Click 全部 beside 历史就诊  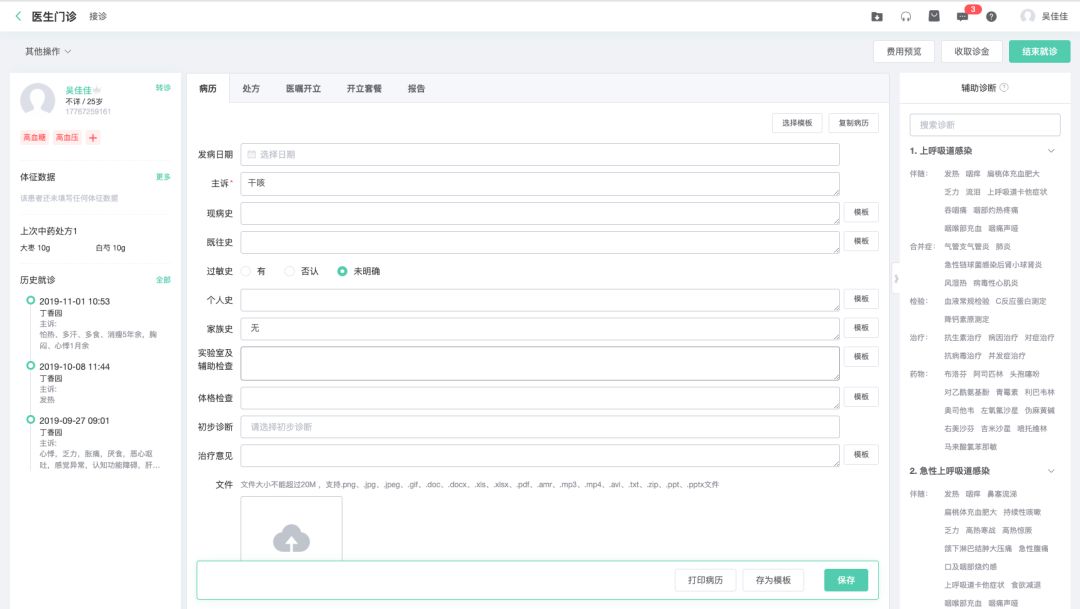pyautogui.click(x=163, y=280)
